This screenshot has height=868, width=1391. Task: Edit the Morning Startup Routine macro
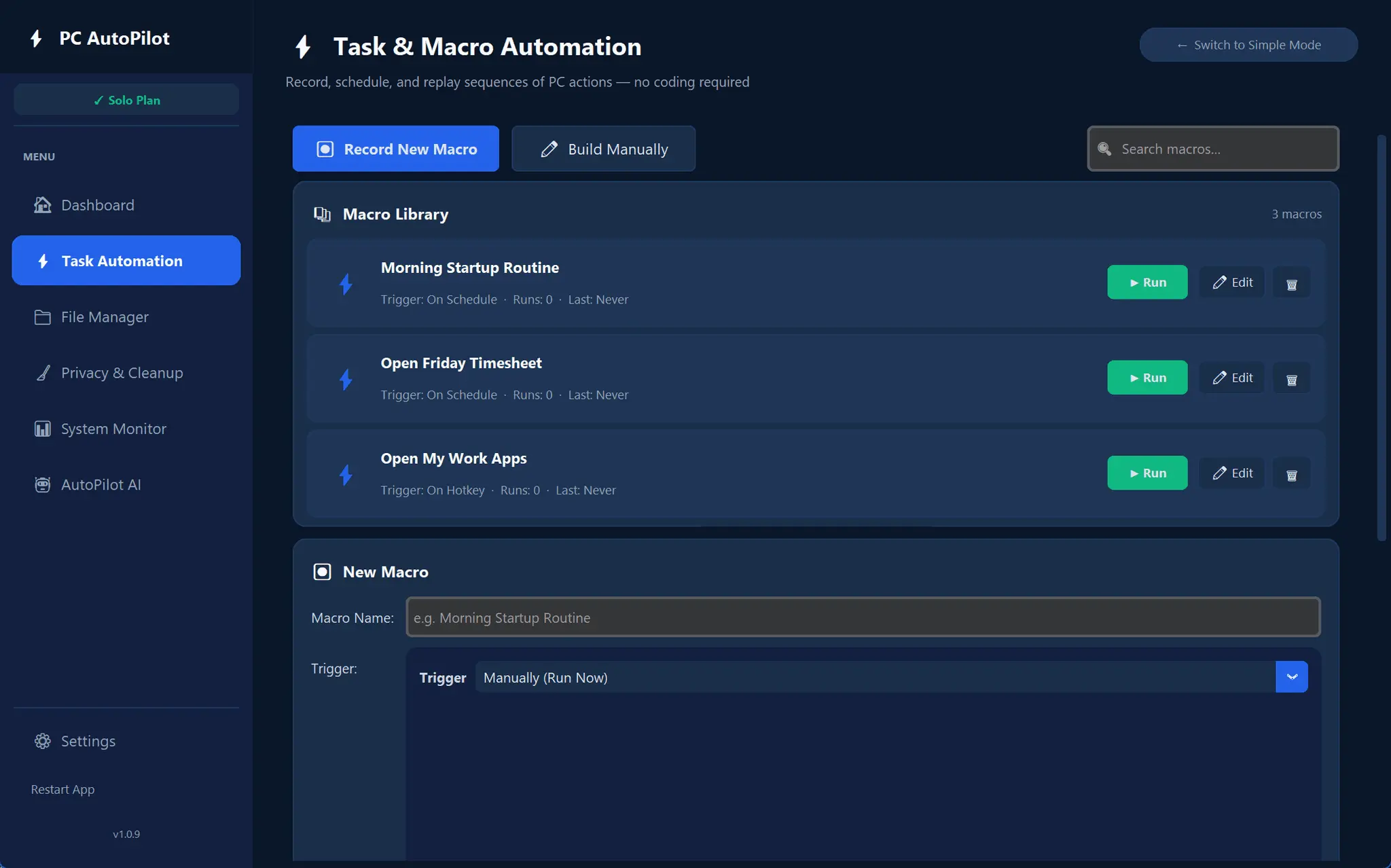[1231, 283]
